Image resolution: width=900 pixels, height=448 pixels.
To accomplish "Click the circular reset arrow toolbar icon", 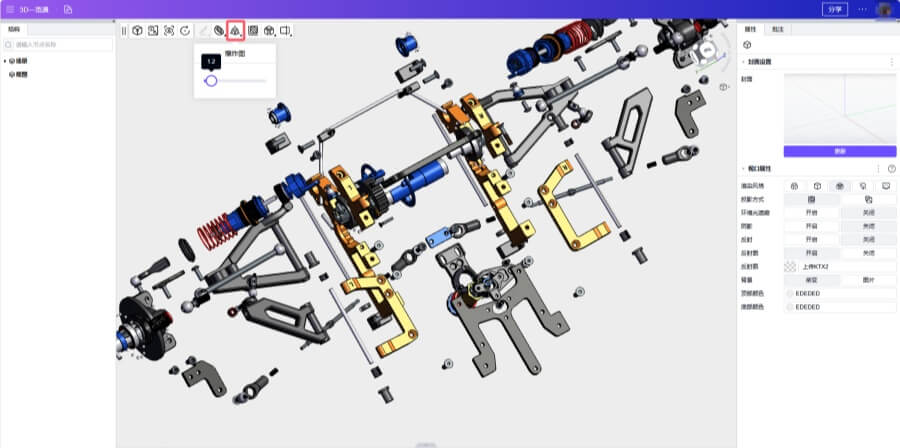I will pyautogui.click(x=185, y=31).
